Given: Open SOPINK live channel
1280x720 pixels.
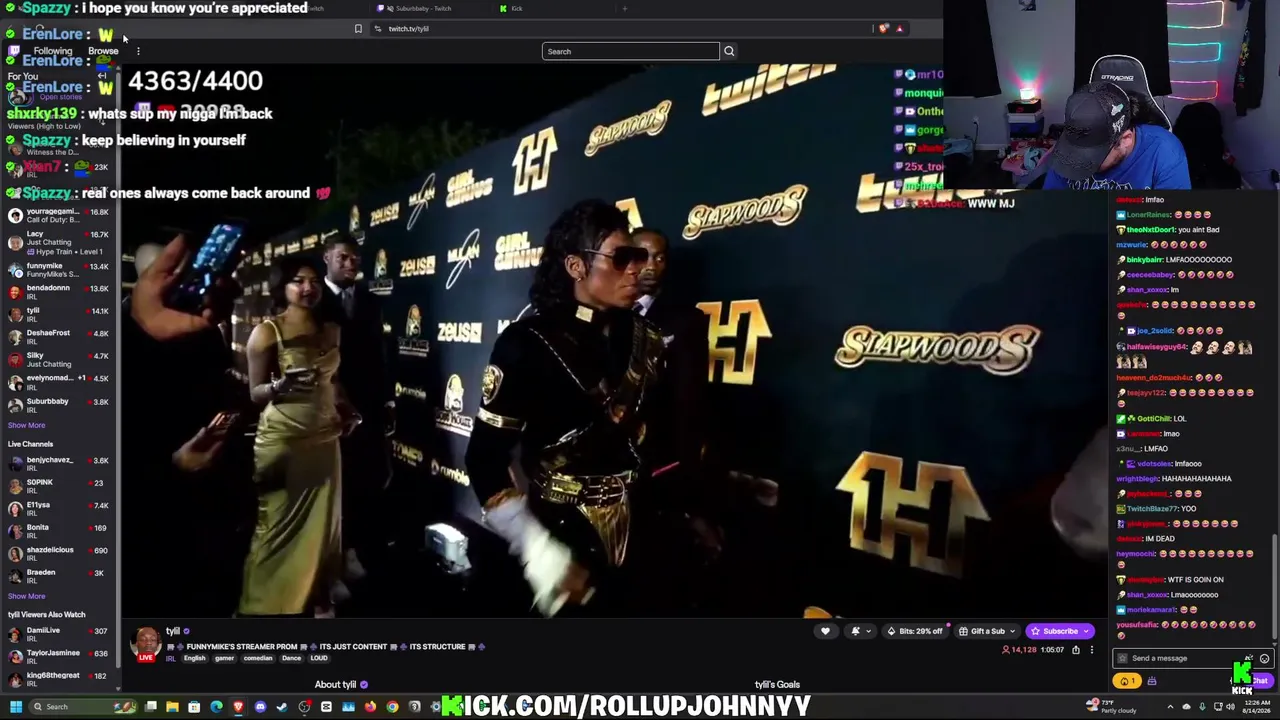Looking at the screenshot, I should click(x=60, y=486).
